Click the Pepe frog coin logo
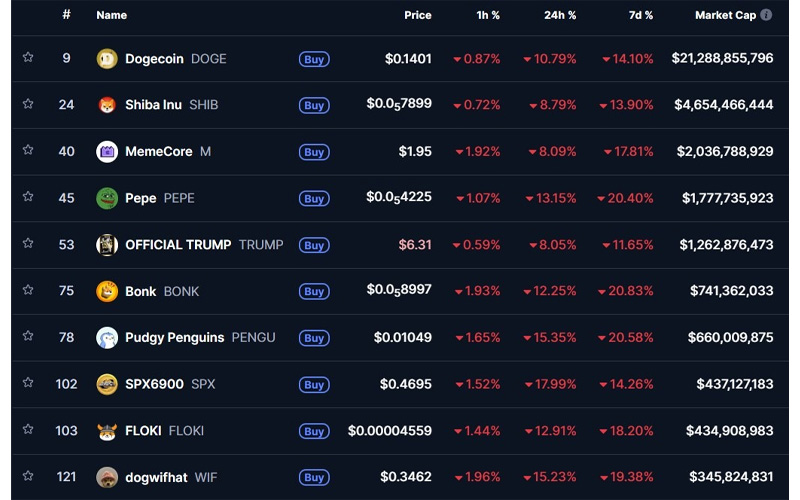The image size is (800, 500). [x=107, y=198]
